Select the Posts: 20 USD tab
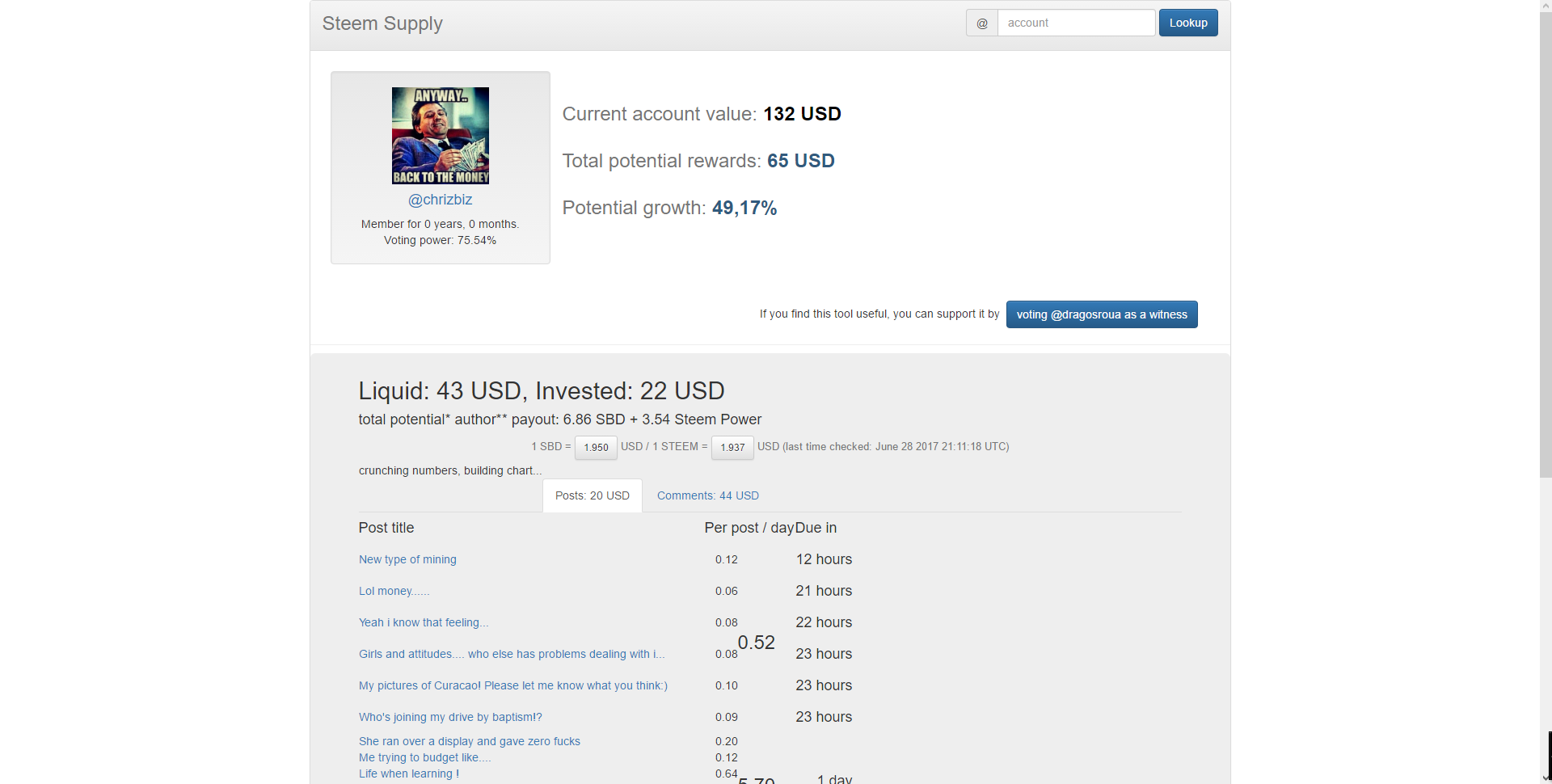1552x784 pixels. [x=593, y=495]
